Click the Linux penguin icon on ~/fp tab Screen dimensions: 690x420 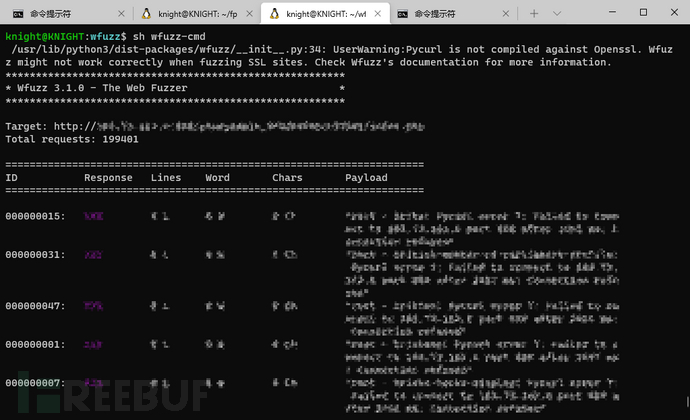147,14
